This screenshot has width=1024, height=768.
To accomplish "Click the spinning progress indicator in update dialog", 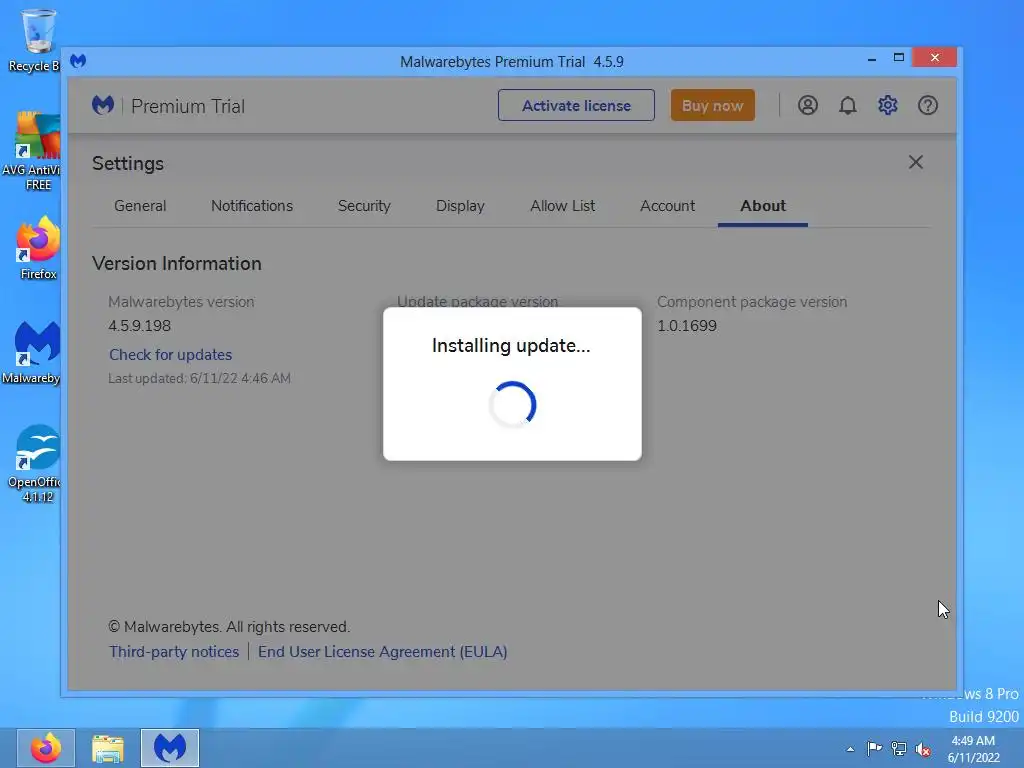I will pos(512,404).
